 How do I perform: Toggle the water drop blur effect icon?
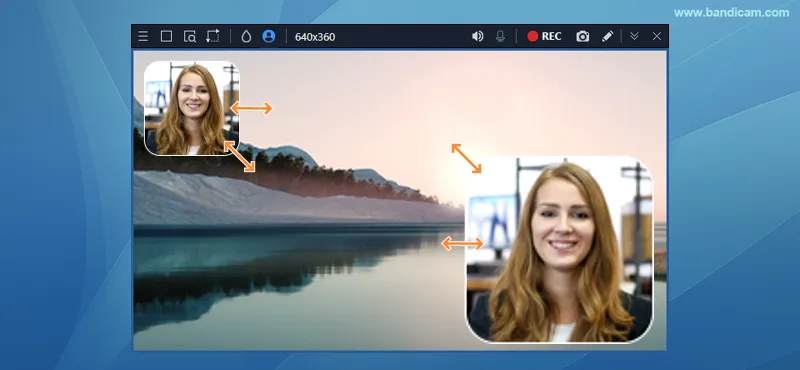246,36
